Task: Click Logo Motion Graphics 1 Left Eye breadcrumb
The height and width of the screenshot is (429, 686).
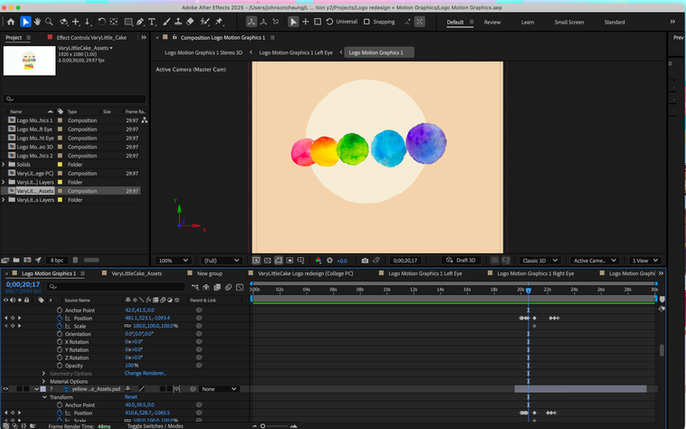Action: click(x=296, y=52)
